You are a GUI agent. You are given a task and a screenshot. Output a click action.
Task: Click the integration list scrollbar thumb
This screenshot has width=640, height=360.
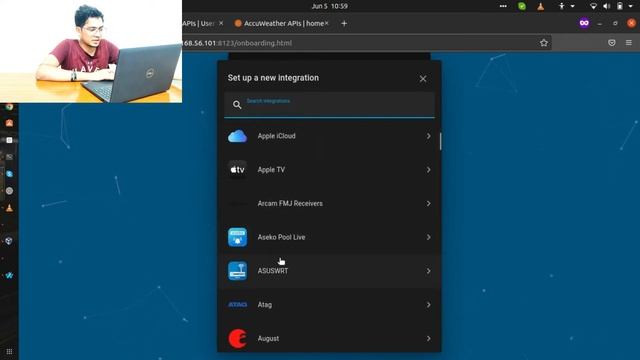[440, 141]
